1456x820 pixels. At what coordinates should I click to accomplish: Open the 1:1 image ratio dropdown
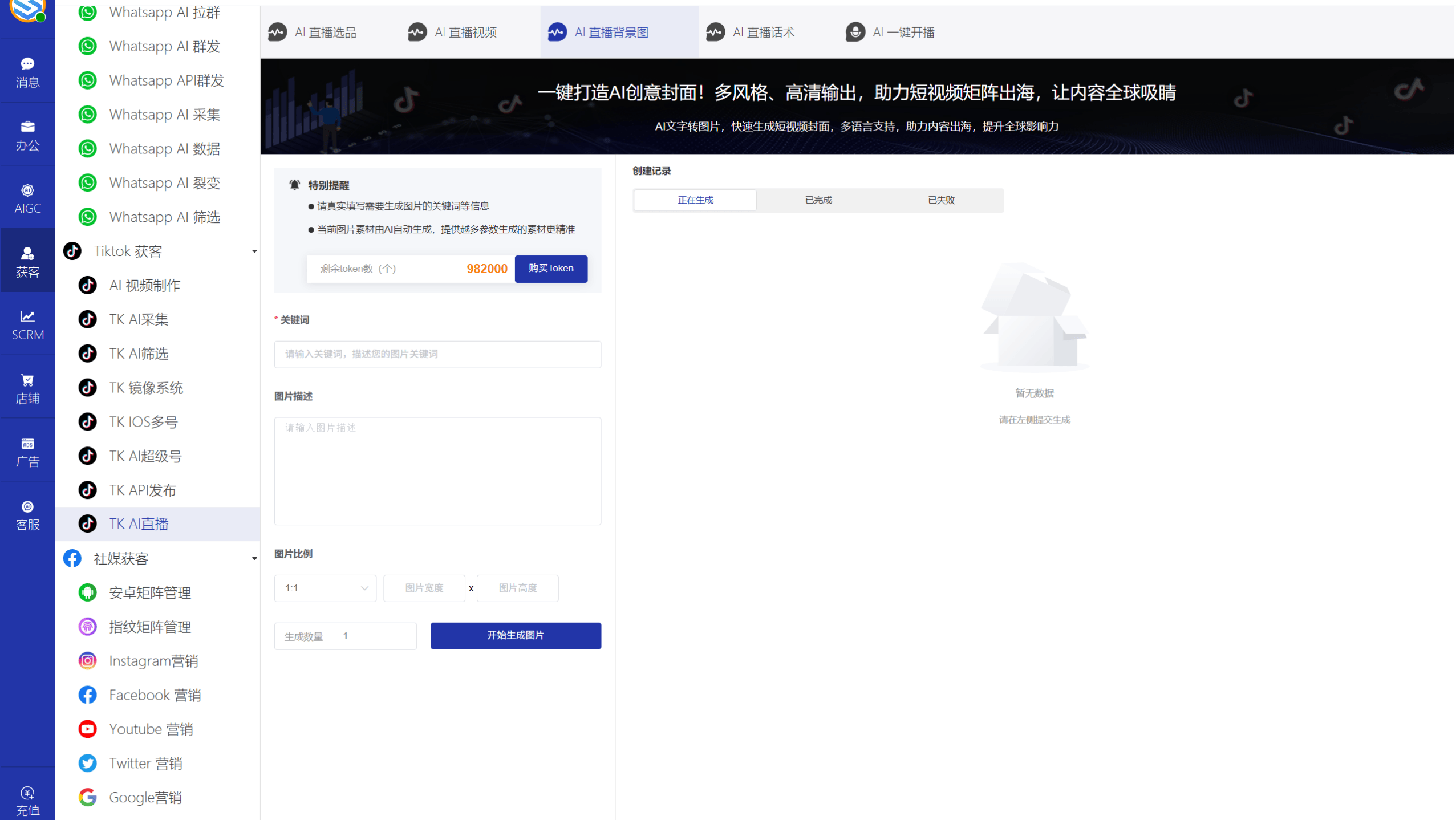coord(325,588)
